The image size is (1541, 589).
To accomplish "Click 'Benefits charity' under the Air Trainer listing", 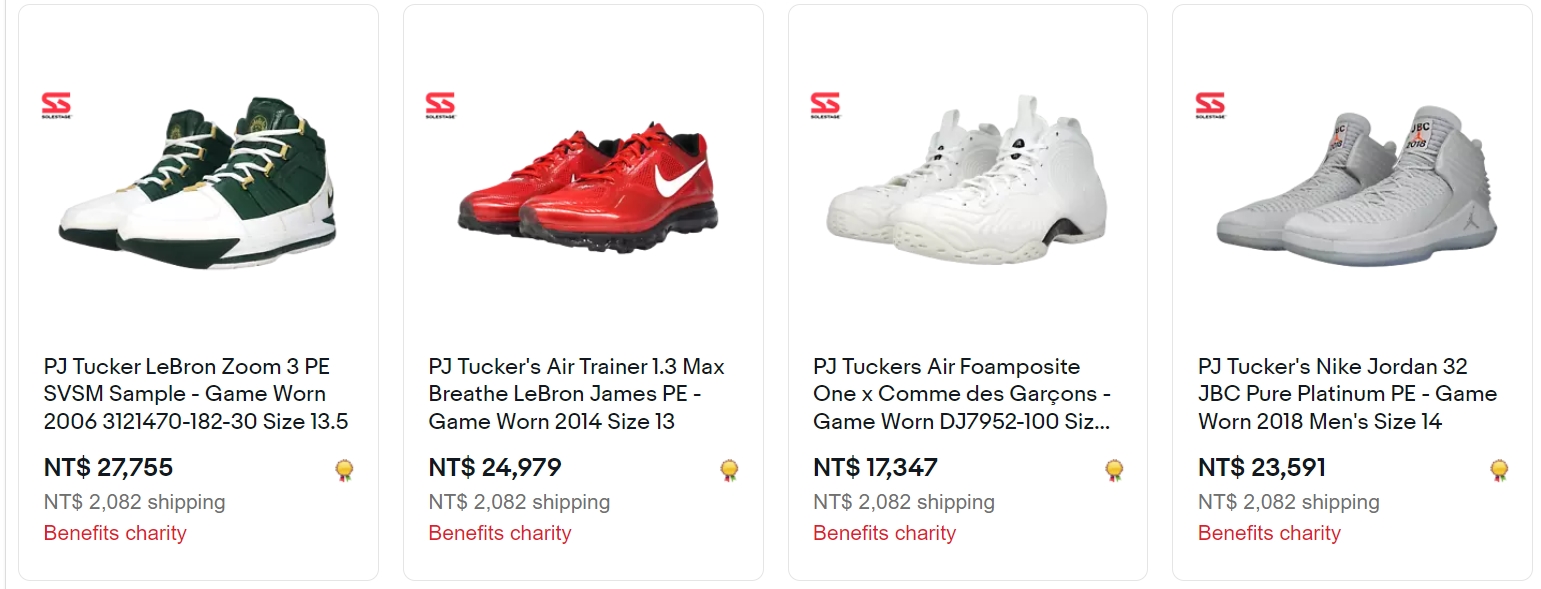I will [500, 533].
